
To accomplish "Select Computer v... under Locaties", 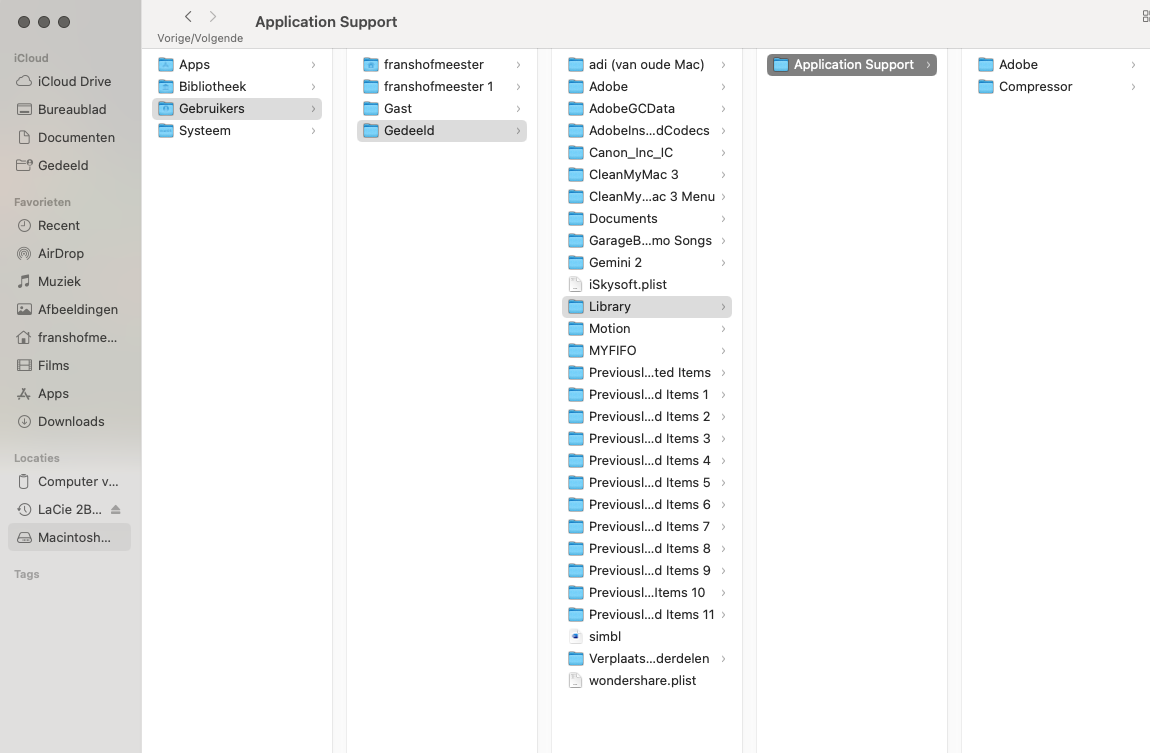I will 70,481.
